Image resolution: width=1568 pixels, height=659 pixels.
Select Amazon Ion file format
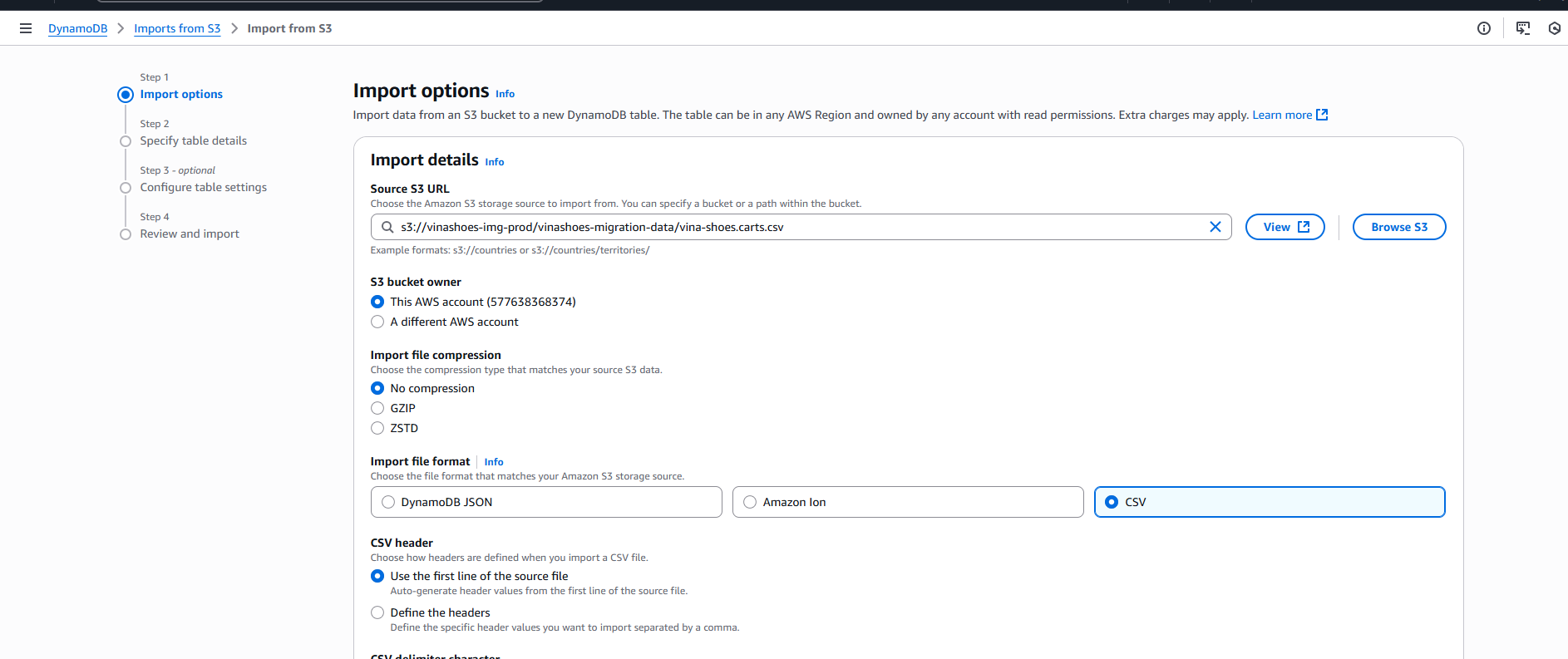point(750,502)
